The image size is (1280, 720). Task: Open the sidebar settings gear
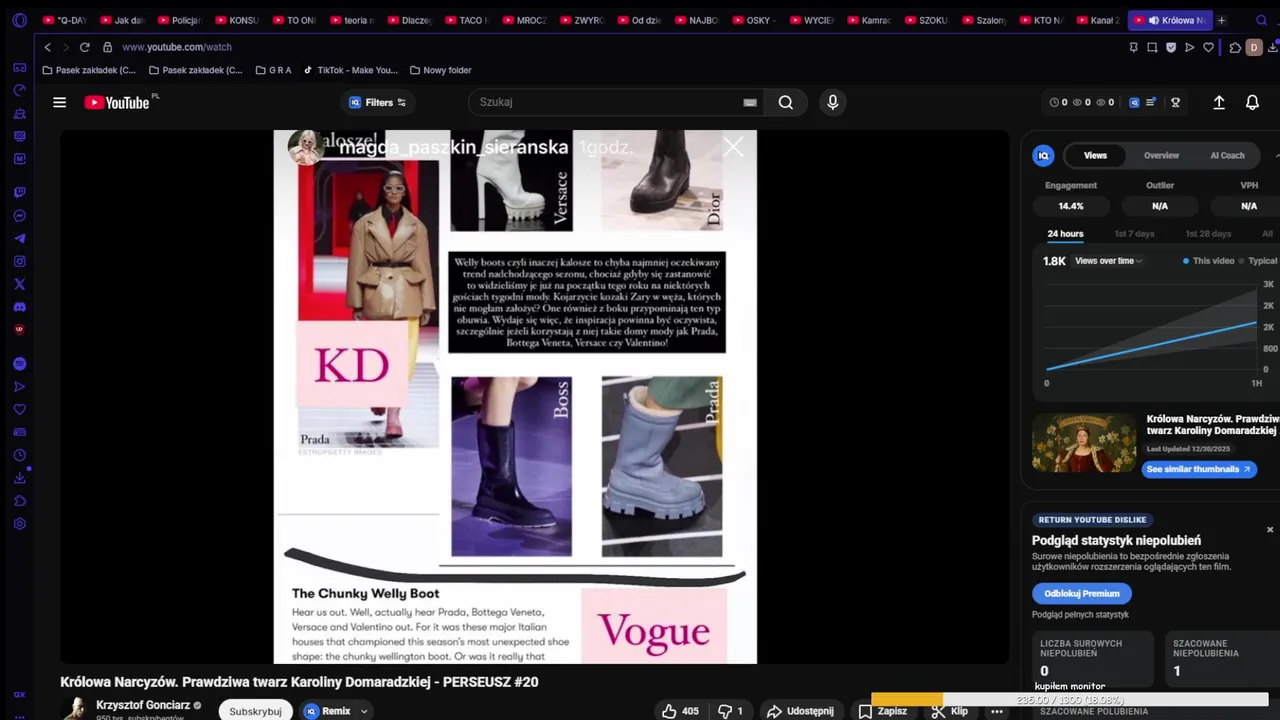coord(19,523)
